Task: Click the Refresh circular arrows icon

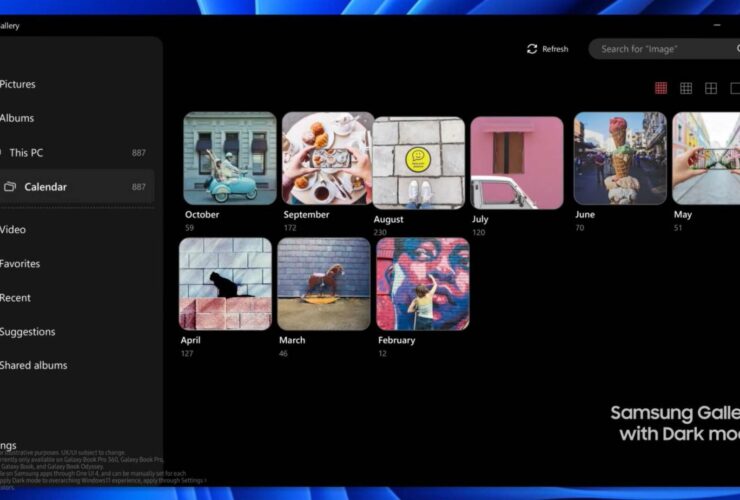Action: coord(532,49)
